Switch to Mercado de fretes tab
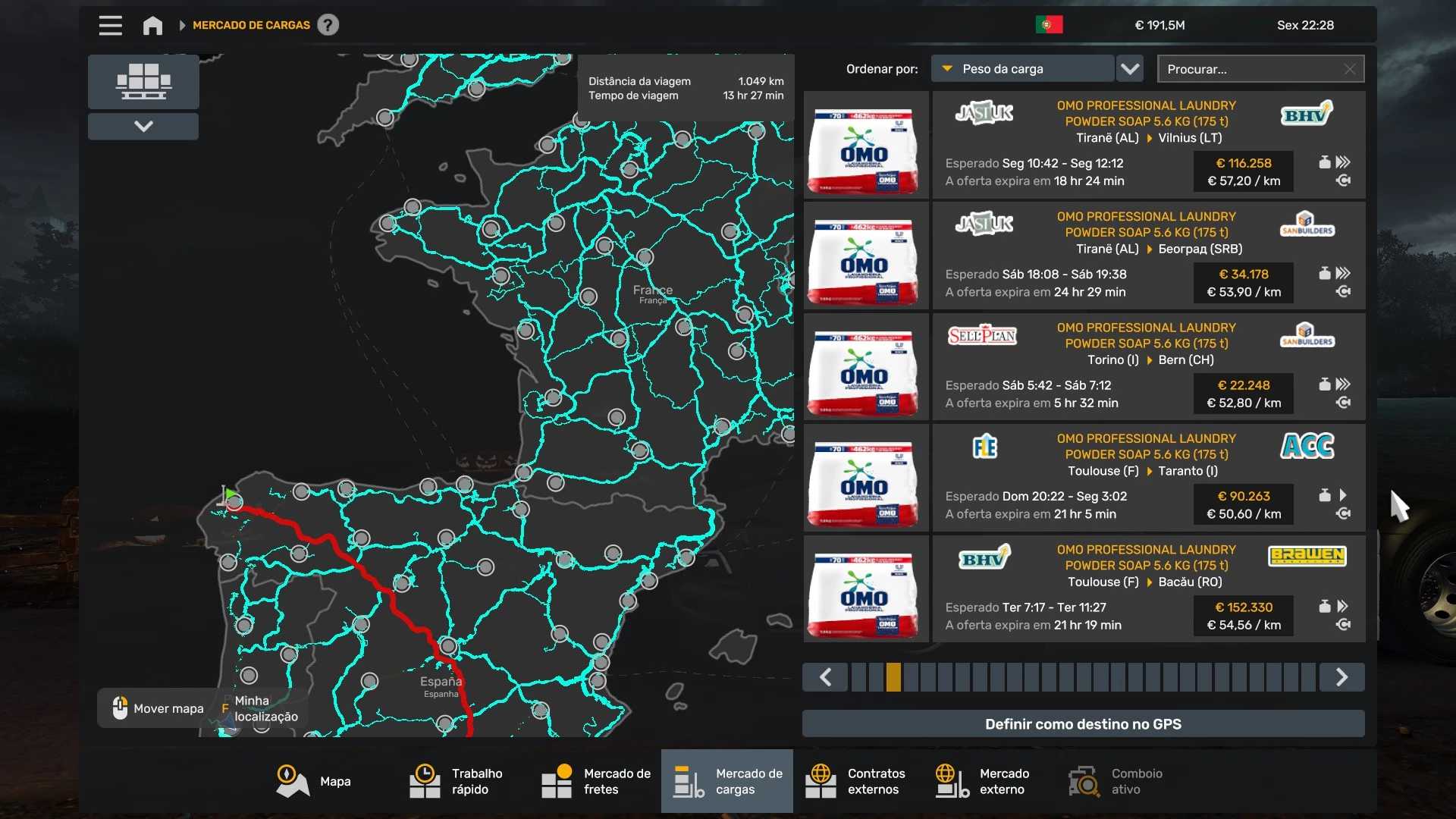 click(x=597, y=781)
